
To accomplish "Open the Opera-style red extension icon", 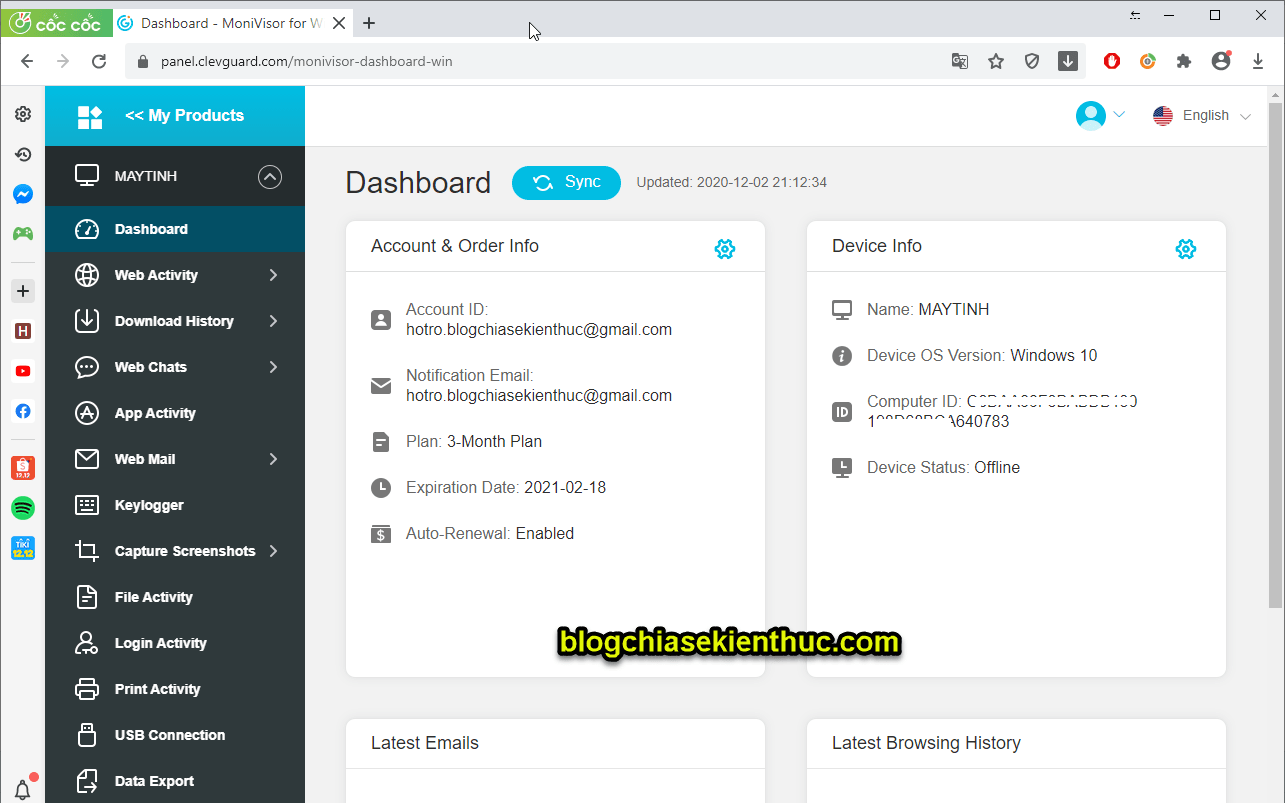I will coord(1112,61).
